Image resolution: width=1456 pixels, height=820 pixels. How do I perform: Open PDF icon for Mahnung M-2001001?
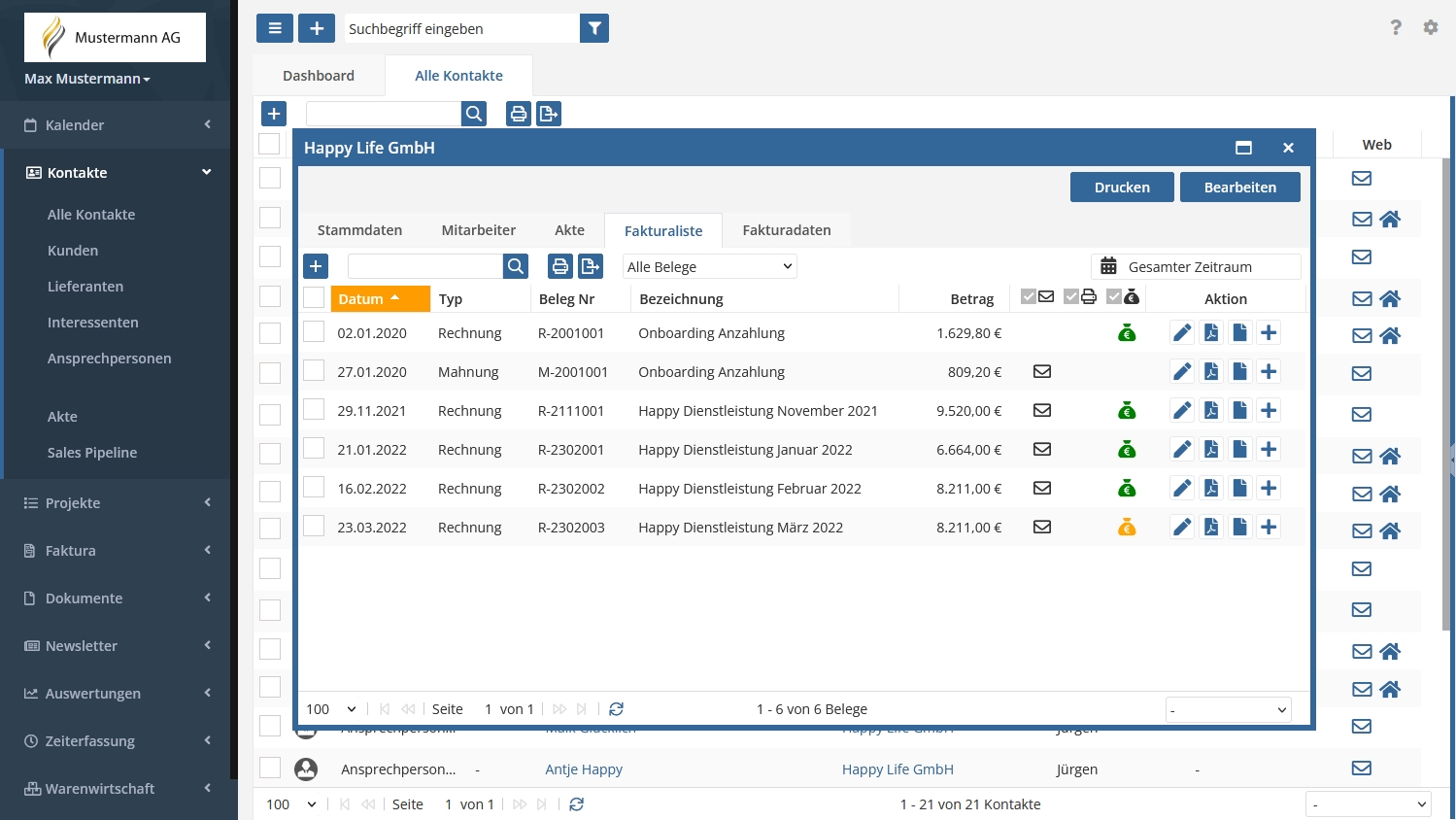coord(1211,372)
